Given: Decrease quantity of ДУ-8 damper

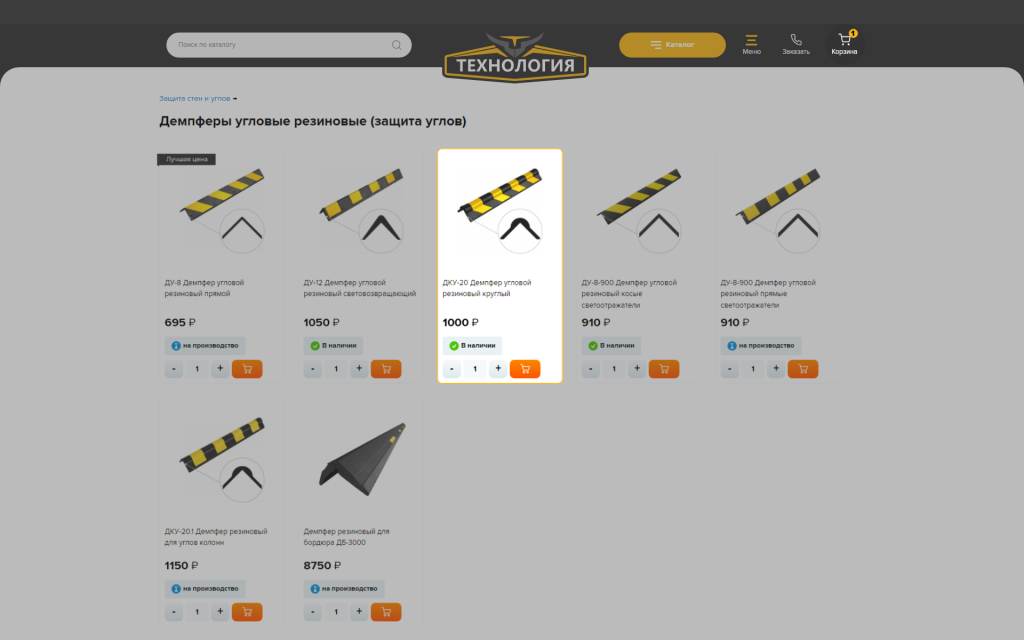Looking at the screenshot, I should click(x=174, y=369).
